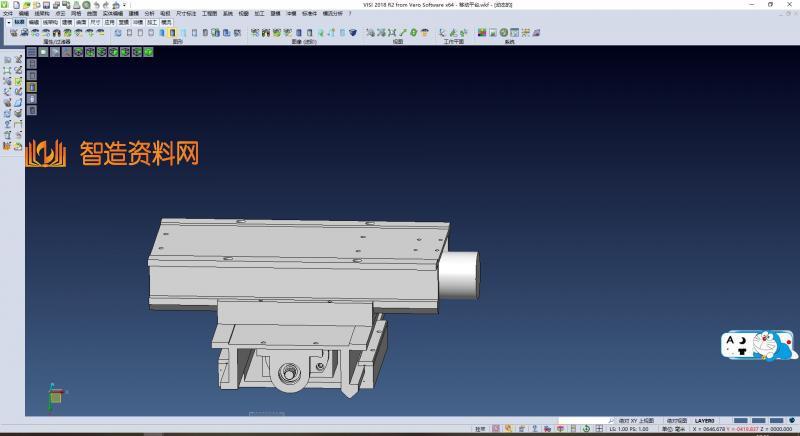Click the Save icon in the title bar

45,5
